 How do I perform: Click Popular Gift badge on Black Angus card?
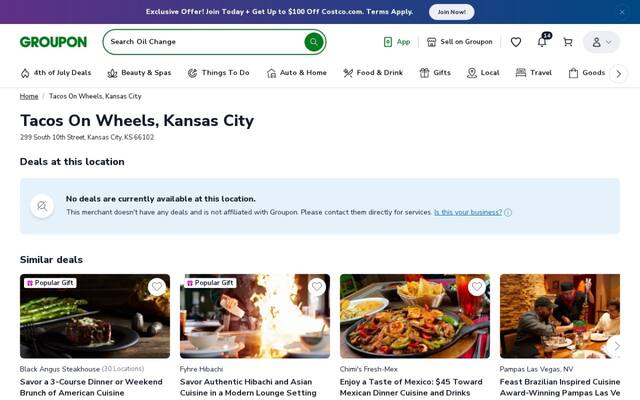(50, 283)
